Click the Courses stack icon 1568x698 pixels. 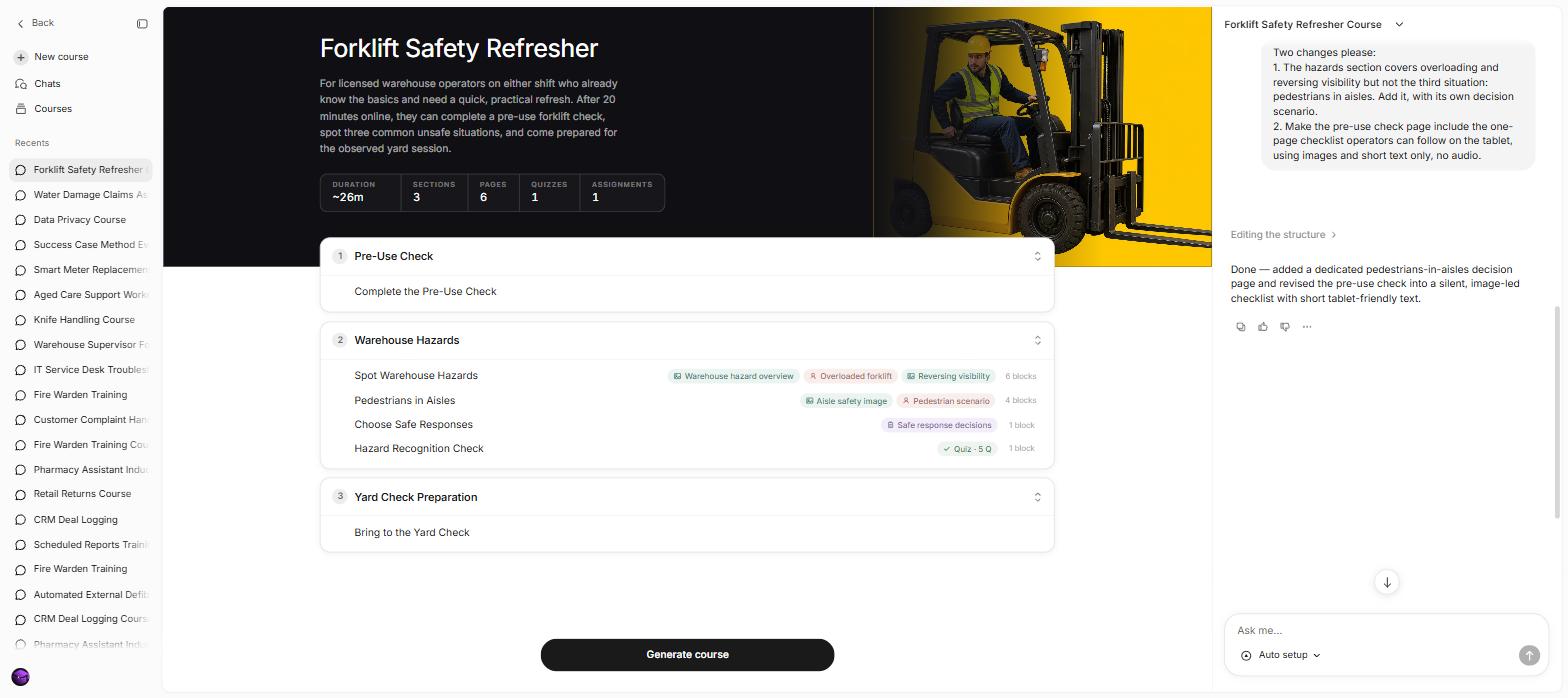[20, 109]
